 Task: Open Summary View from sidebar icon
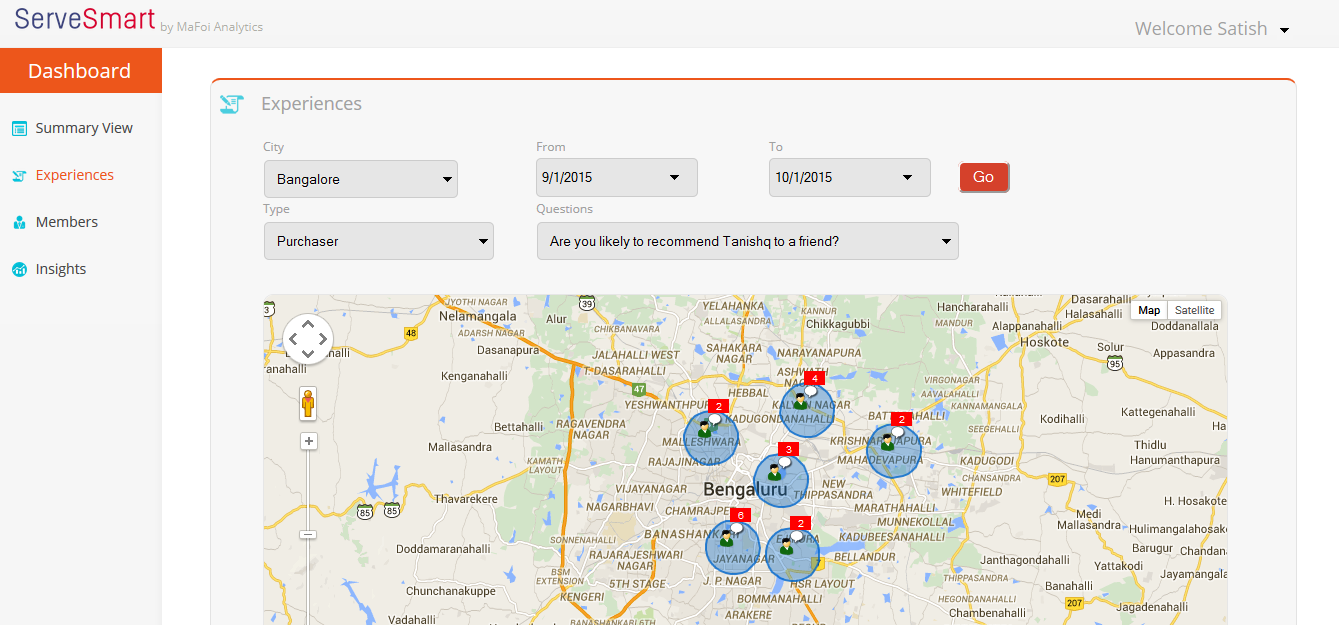point(19,128)
